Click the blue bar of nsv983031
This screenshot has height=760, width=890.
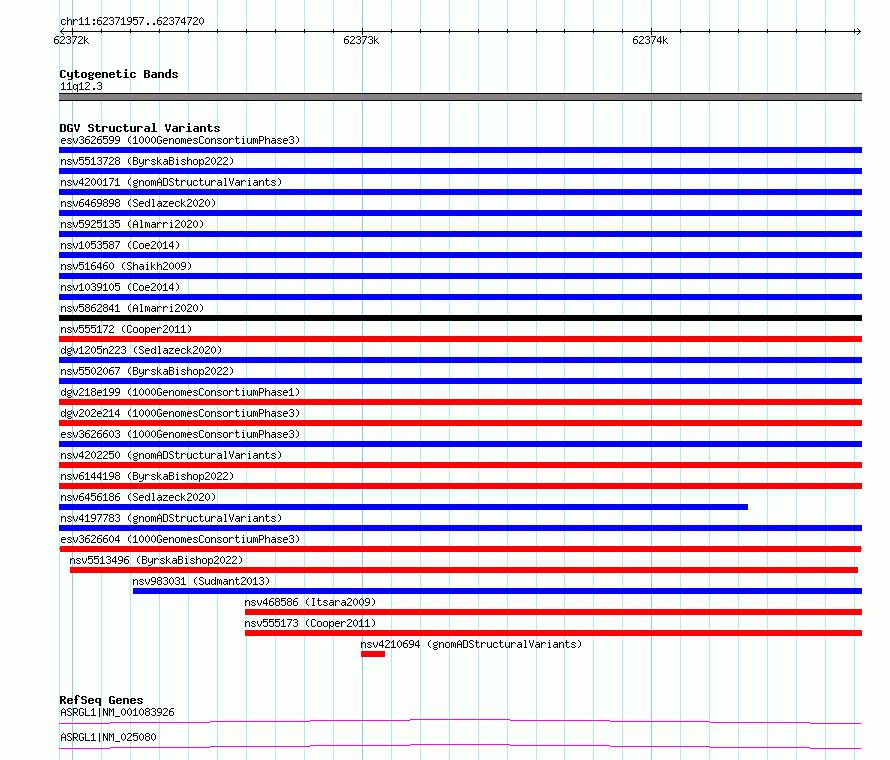(497, 591)
